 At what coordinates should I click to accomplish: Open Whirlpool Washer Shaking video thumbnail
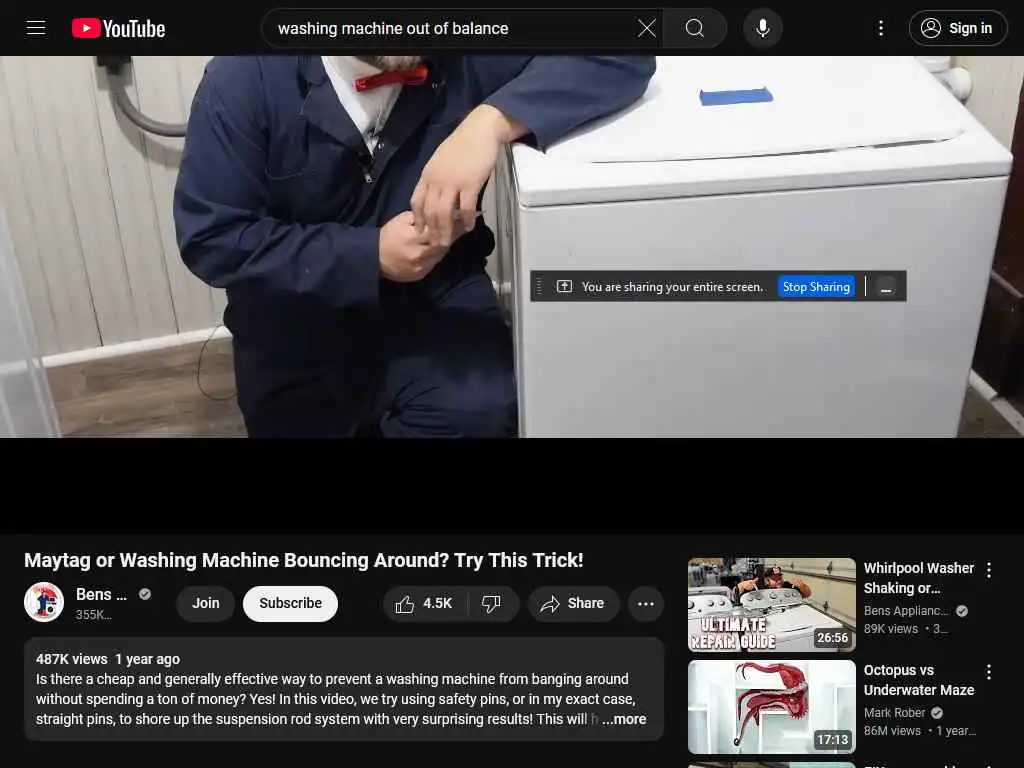[771, 604]
